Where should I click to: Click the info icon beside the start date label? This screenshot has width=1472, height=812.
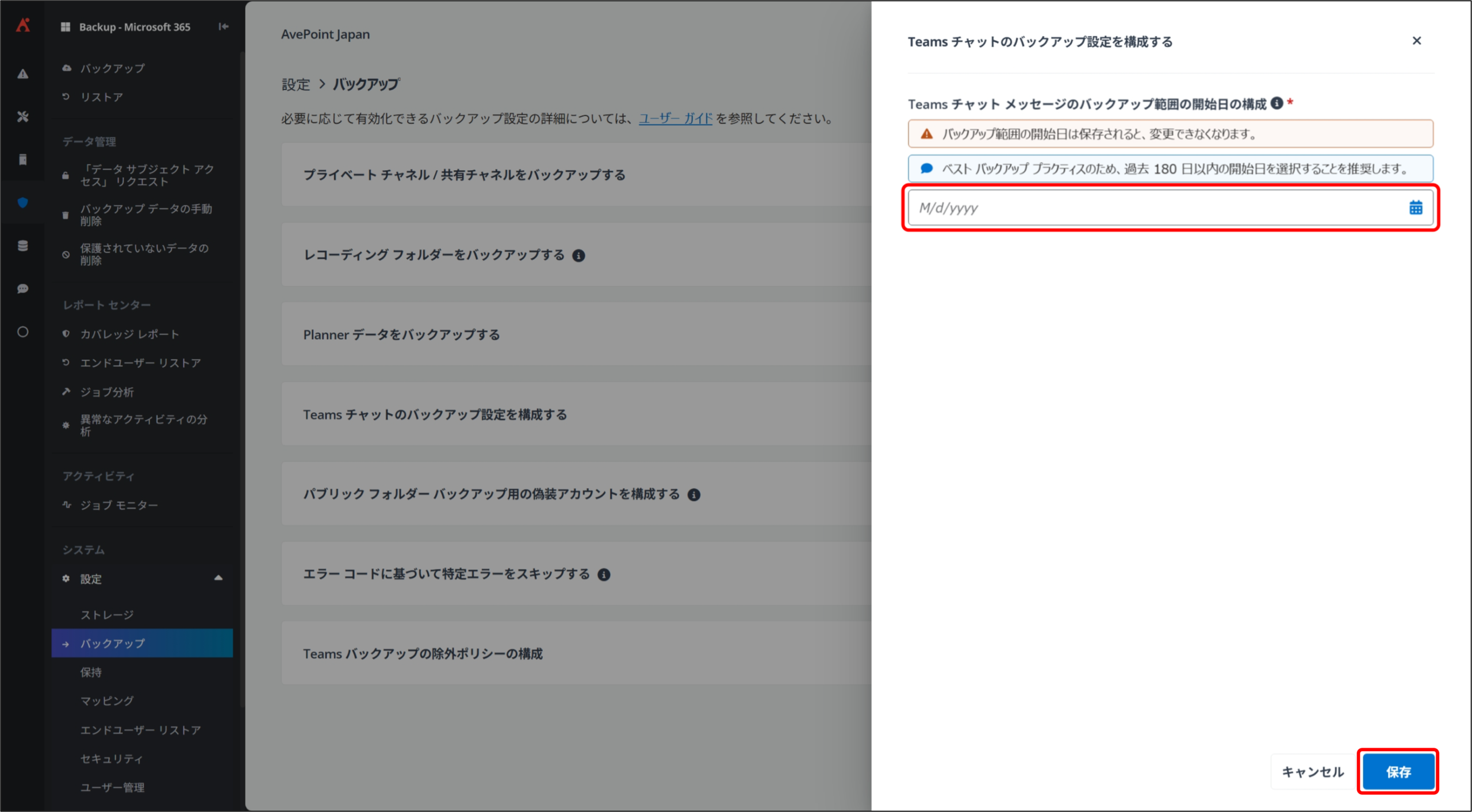[x=1276, y=103]
